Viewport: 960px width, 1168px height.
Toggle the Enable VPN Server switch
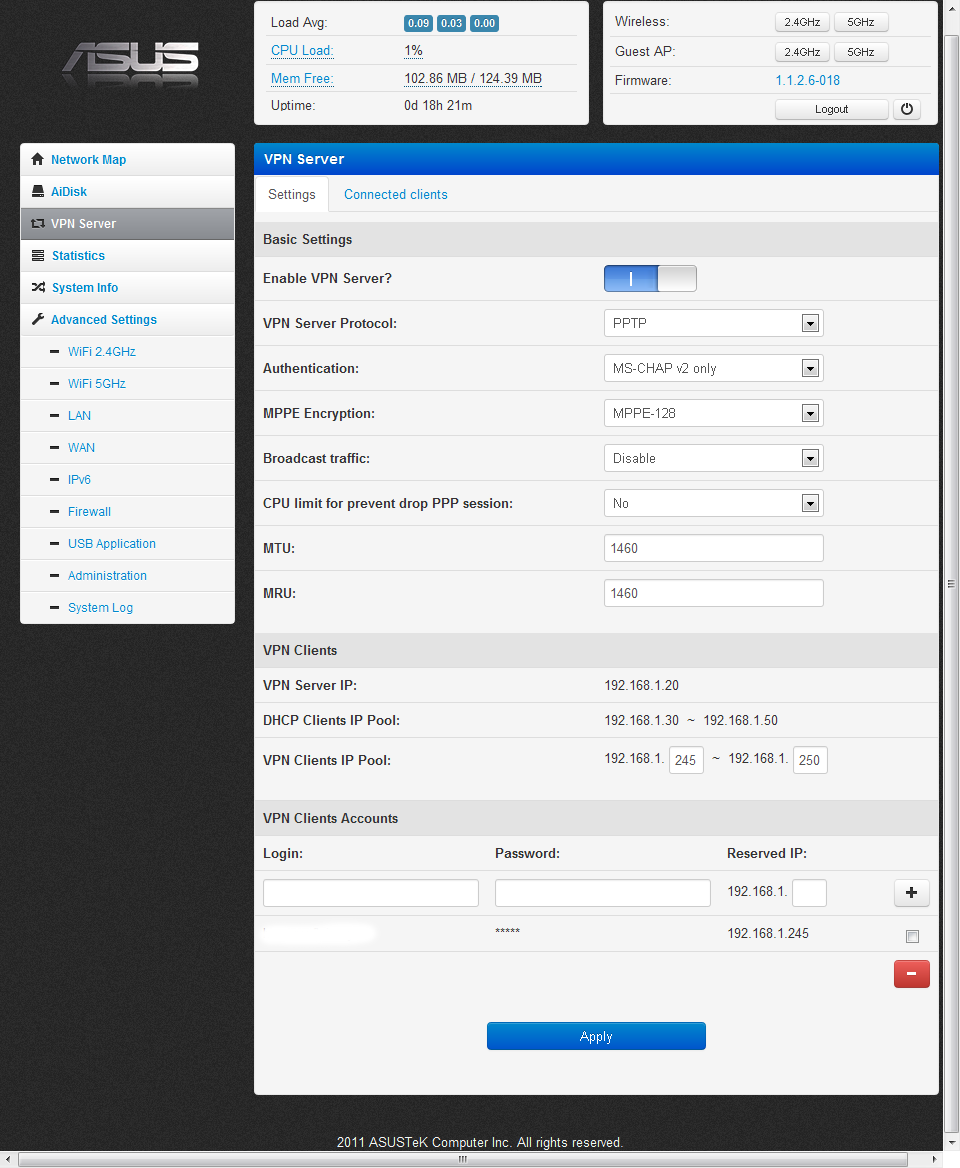[x=650, y=279]
